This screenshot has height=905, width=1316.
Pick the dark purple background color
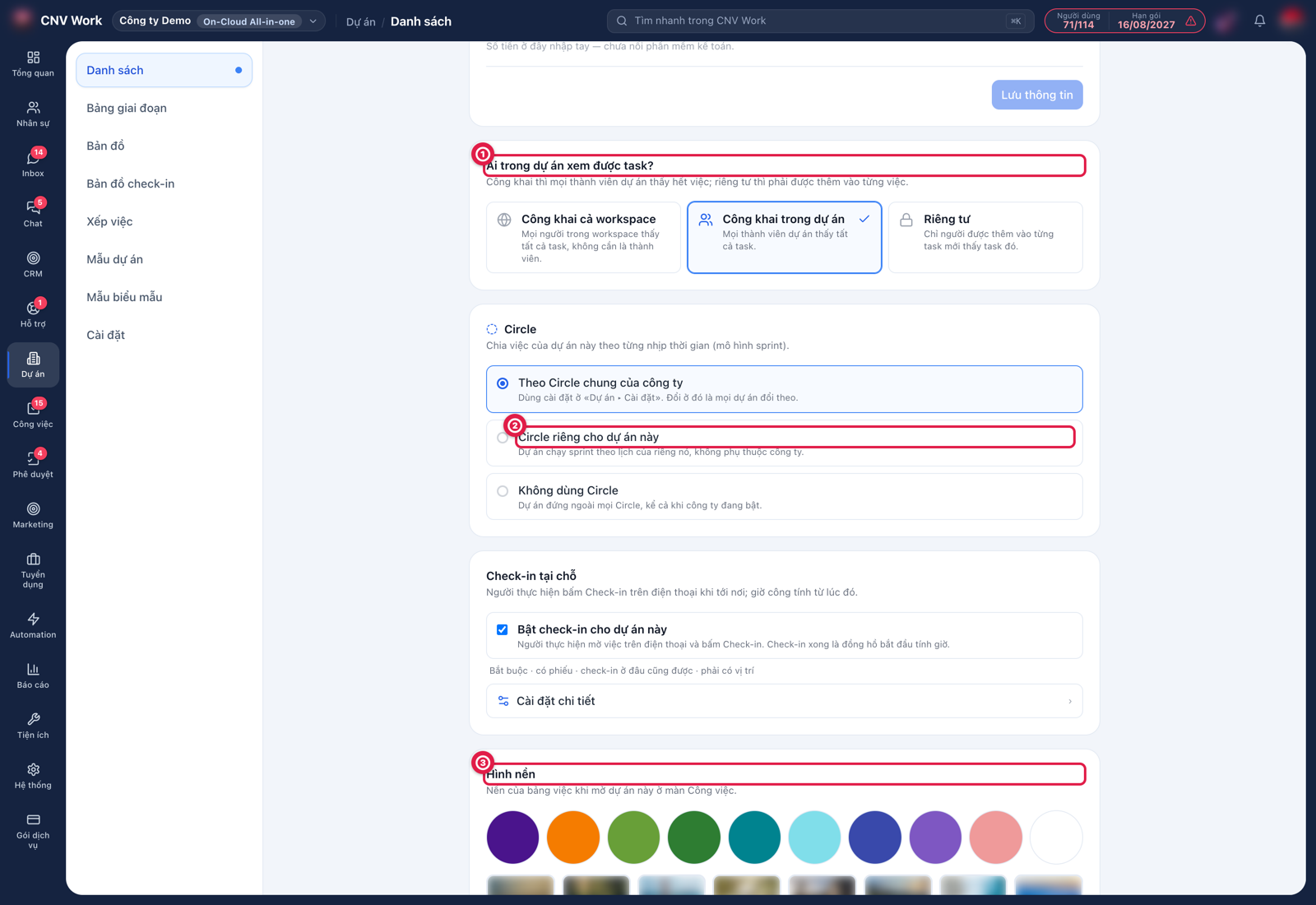tap(512, 838)
